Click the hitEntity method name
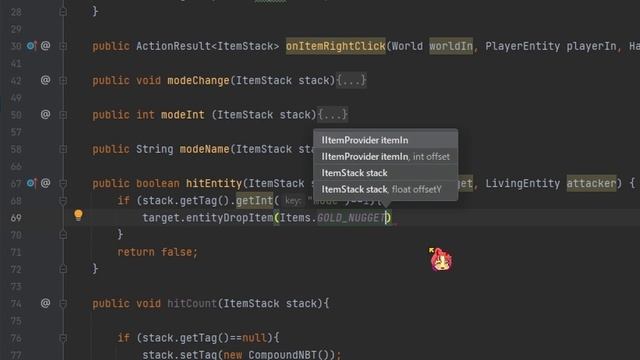 click(214, 183)
